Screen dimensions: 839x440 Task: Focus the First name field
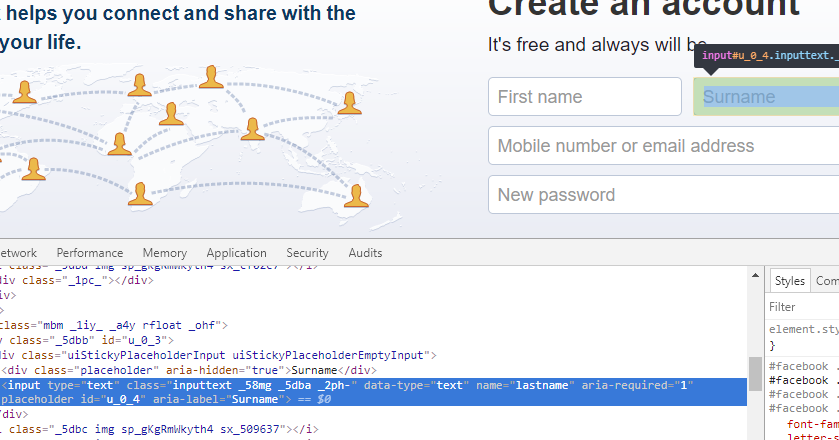coord(585,97)
